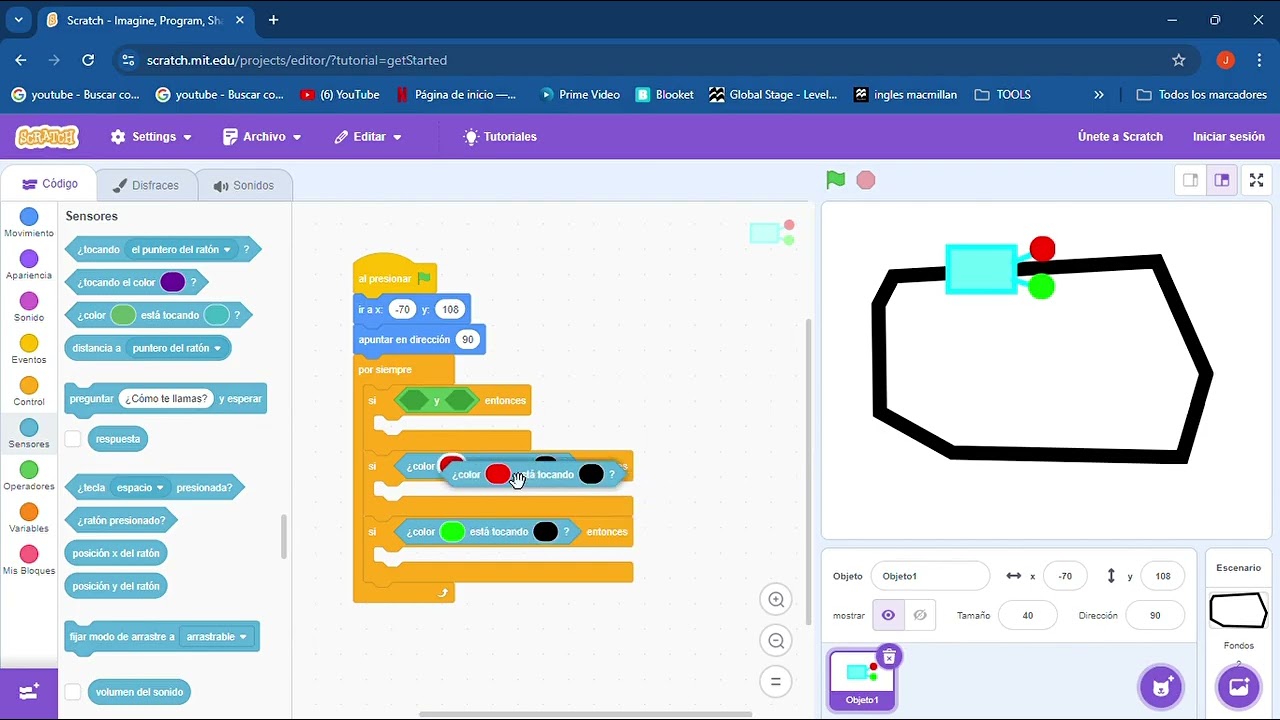Select the Control block category
This screenshot has width=1280, height=720.
click(29, 391)
